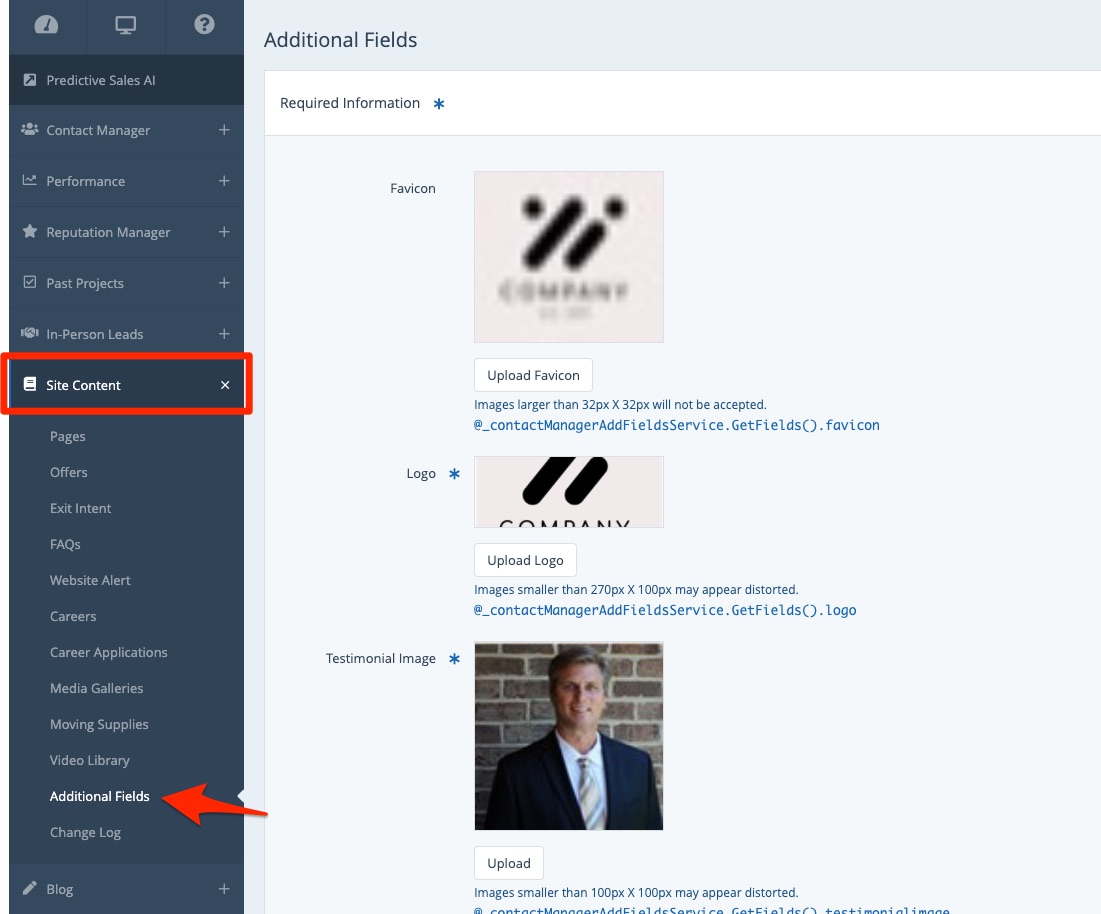Expand the Blog plus sign
The height and width of the screenshot is (914, 1101).
tap(224, 889)
